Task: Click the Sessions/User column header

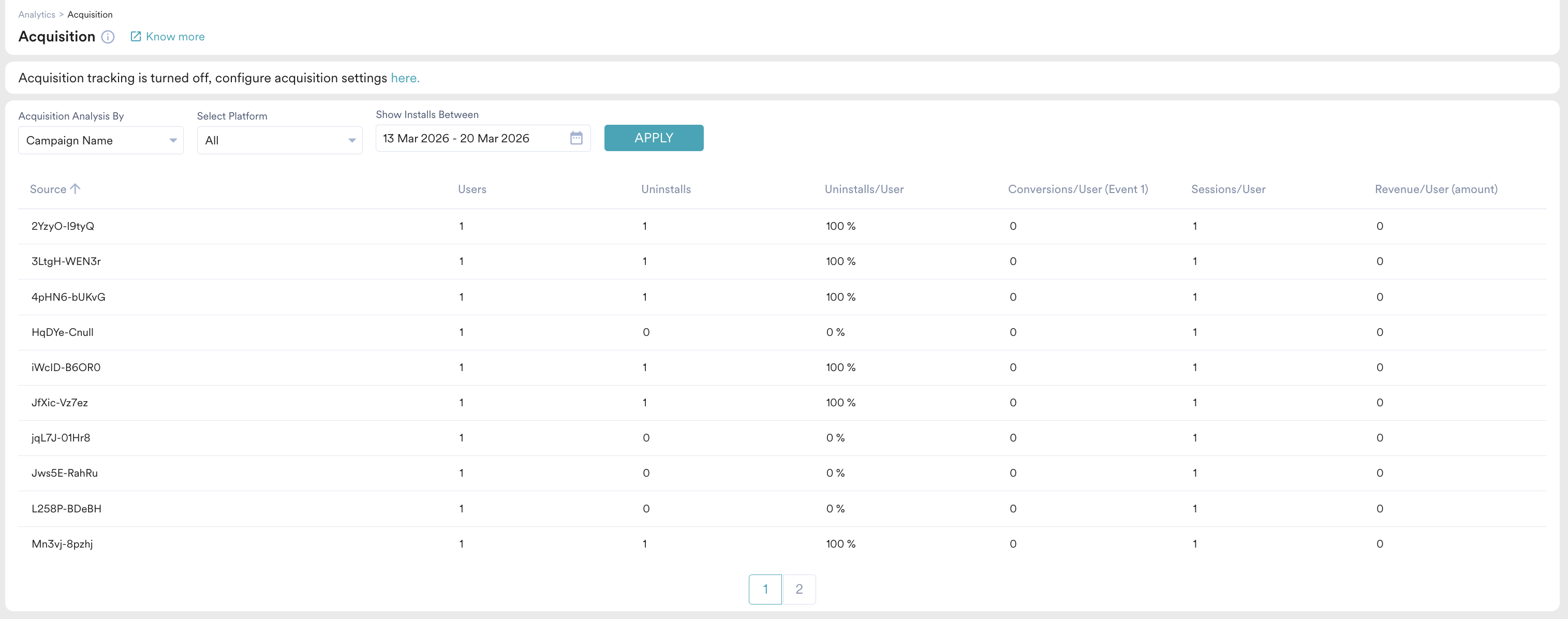Action: (1227, 189)
